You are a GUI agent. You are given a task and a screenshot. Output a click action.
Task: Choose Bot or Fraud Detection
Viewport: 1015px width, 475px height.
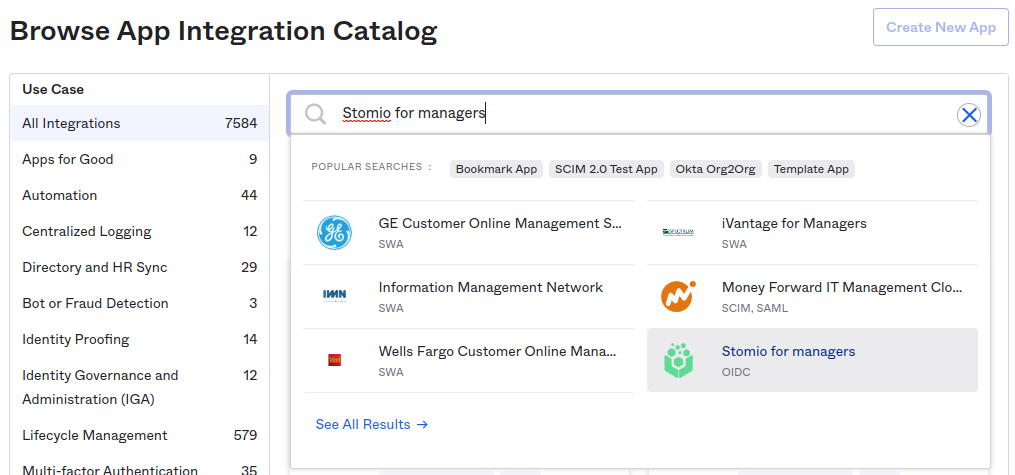pos(140,304)
